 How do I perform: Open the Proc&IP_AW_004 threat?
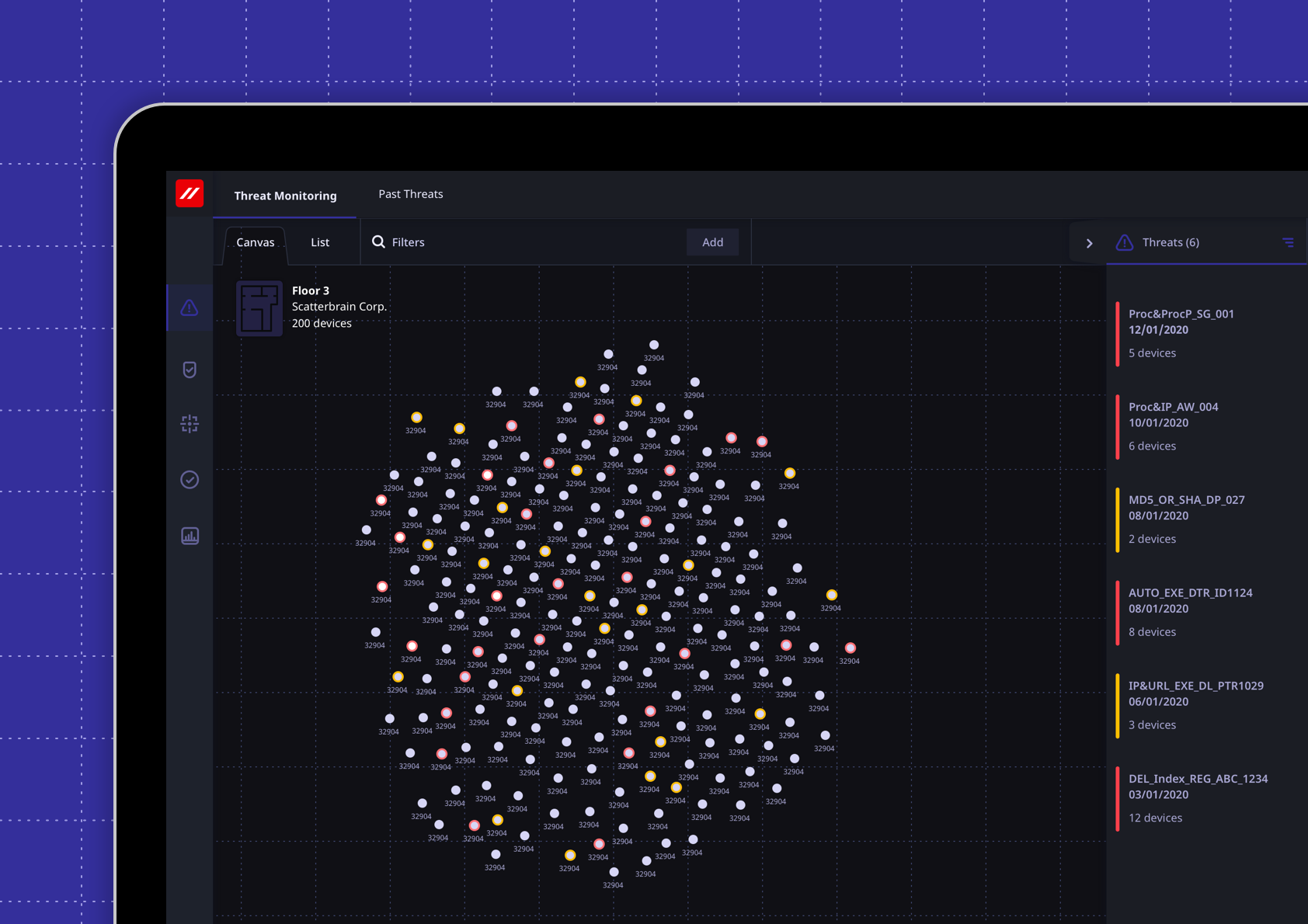click(1208, 426)
